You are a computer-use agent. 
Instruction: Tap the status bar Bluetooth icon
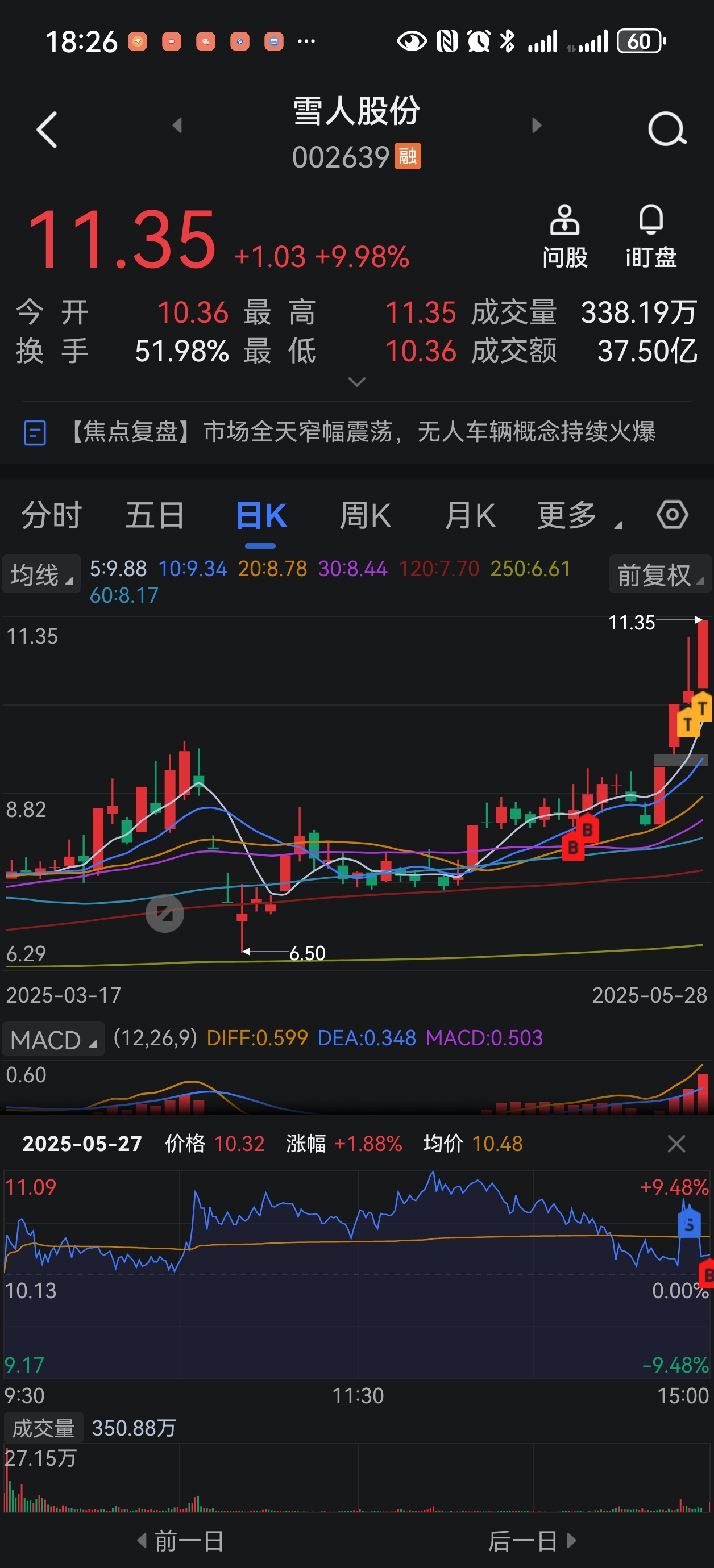point(507,41)
